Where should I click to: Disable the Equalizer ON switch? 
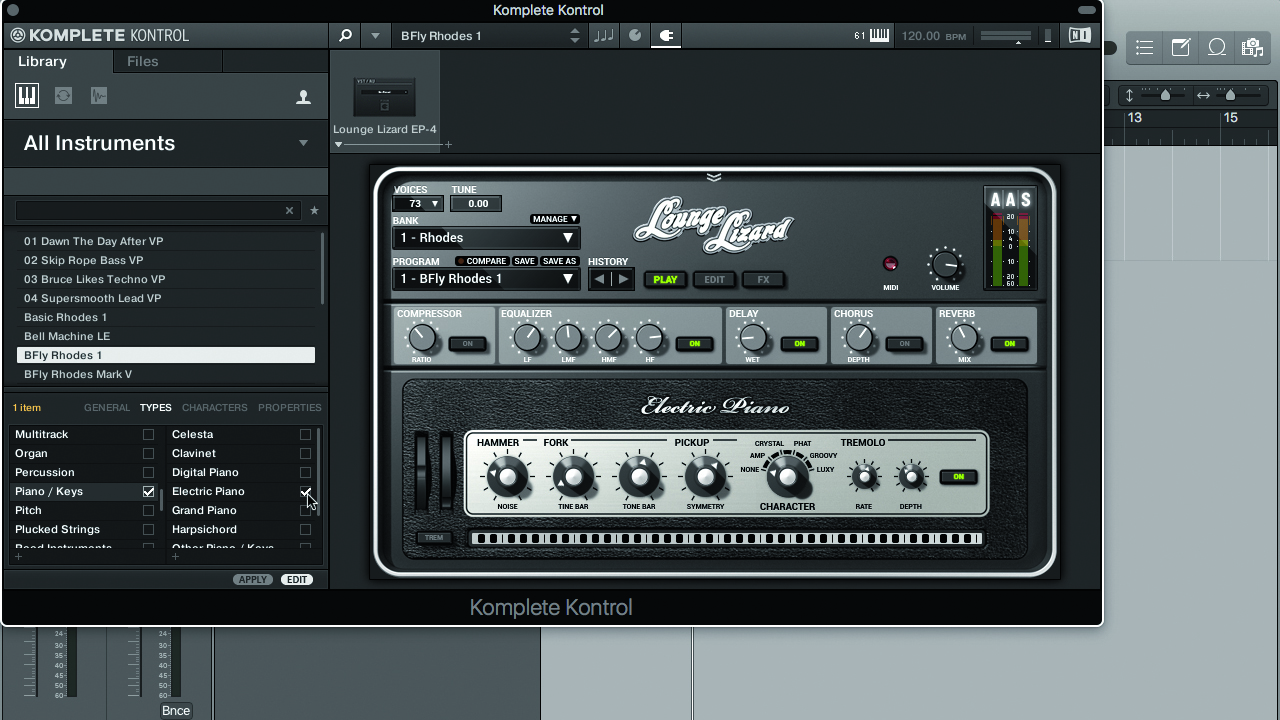click(x=694, y=344)
